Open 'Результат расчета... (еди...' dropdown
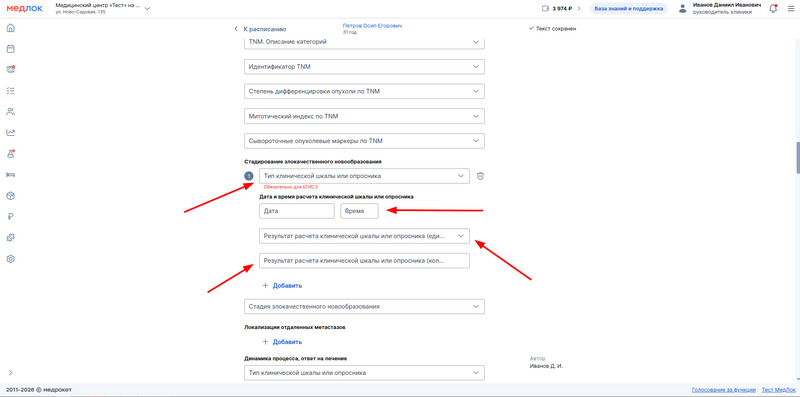 364,236
